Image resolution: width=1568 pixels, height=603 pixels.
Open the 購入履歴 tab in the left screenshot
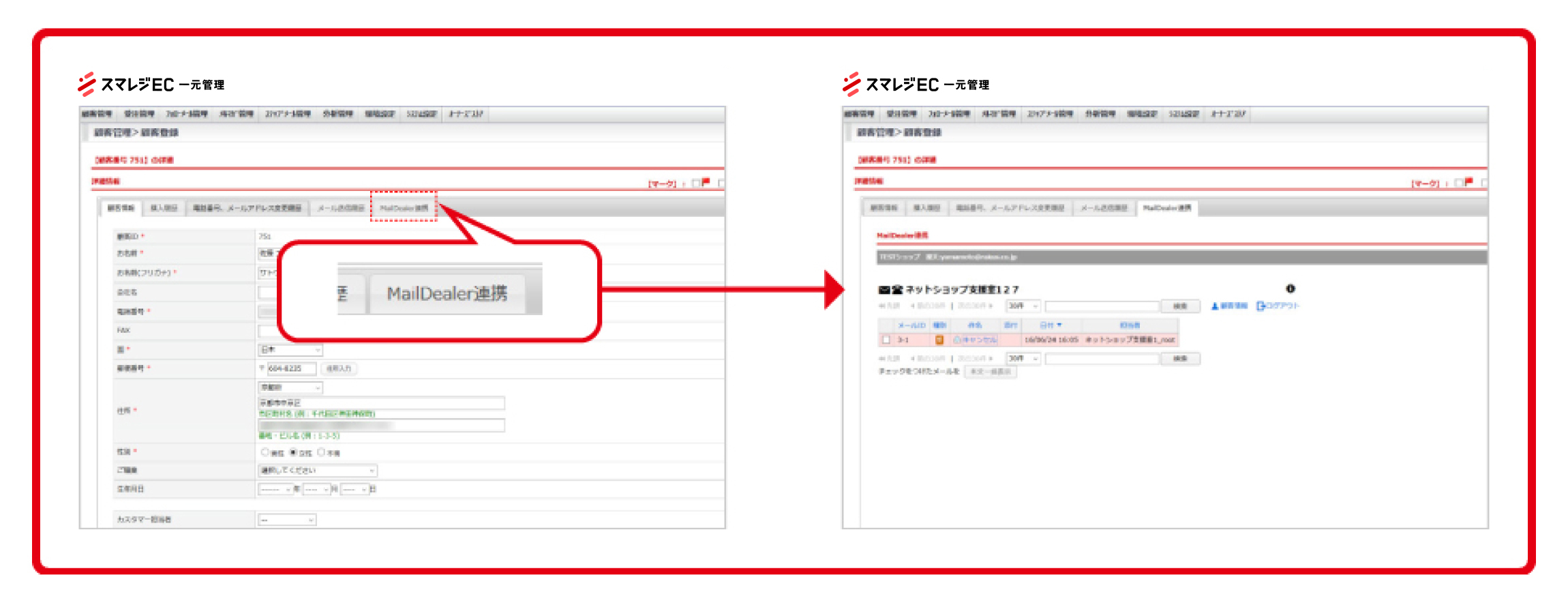point(164,208)
